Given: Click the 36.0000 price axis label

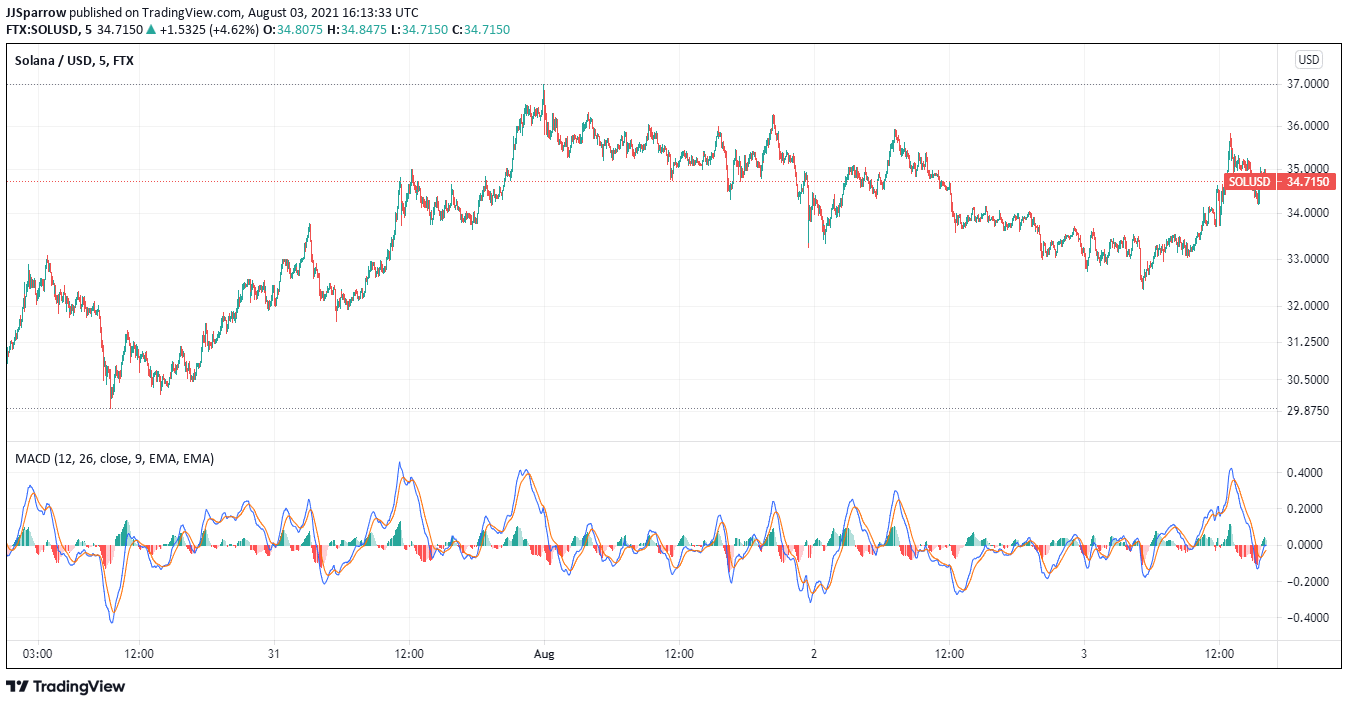Looking at the screenshot, I should pos(1308,126).
